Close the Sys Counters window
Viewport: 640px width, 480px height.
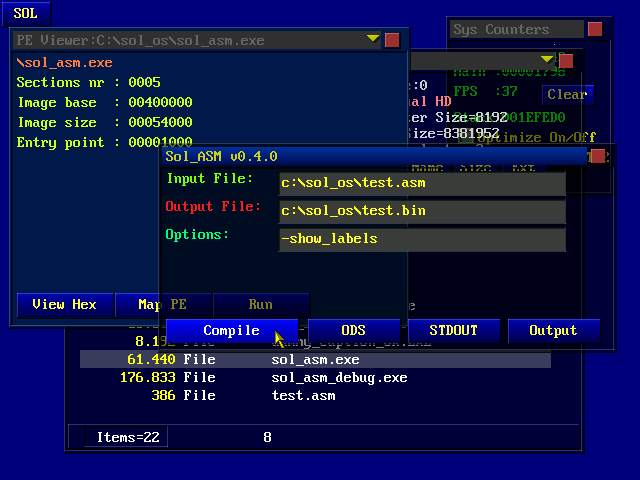(x=595, y=29)
